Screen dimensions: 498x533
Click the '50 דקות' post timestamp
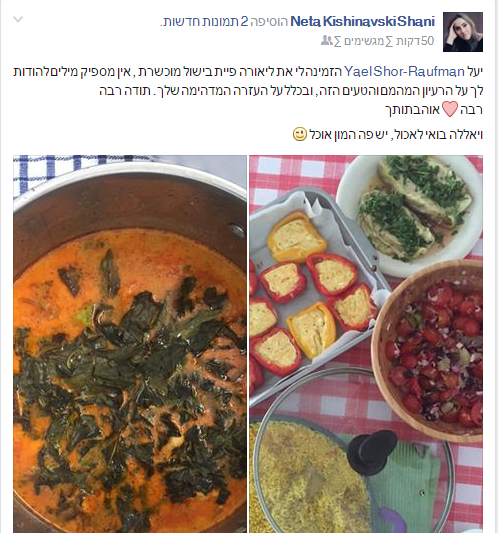point(415,41)
